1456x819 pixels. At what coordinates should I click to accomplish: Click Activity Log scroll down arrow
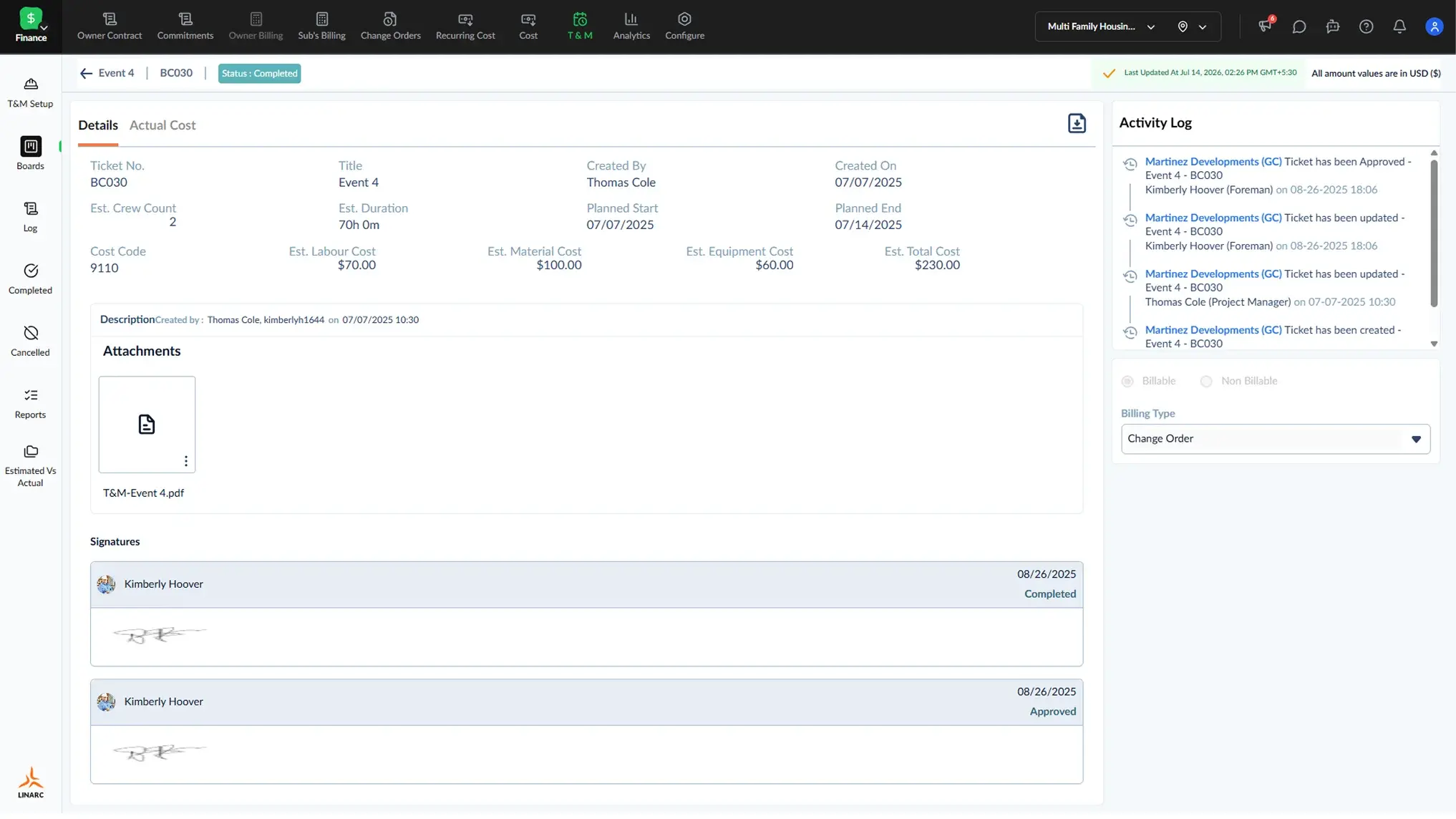click(x=1433, y=344)
